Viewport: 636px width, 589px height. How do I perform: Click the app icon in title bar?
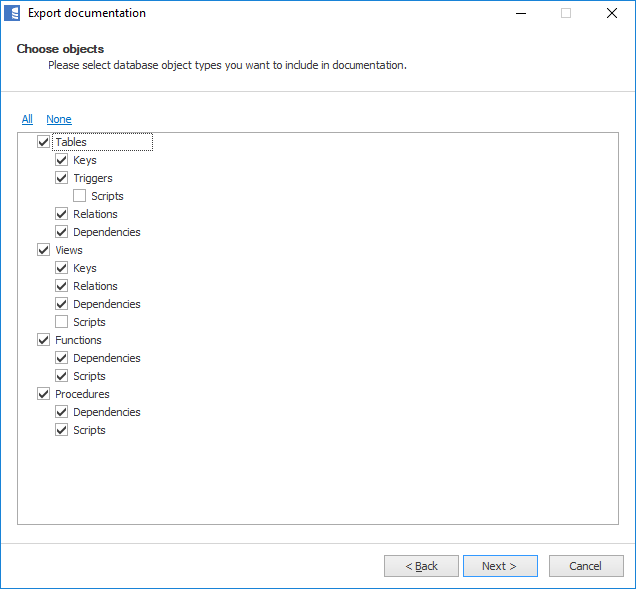click(x=13, y=14)
